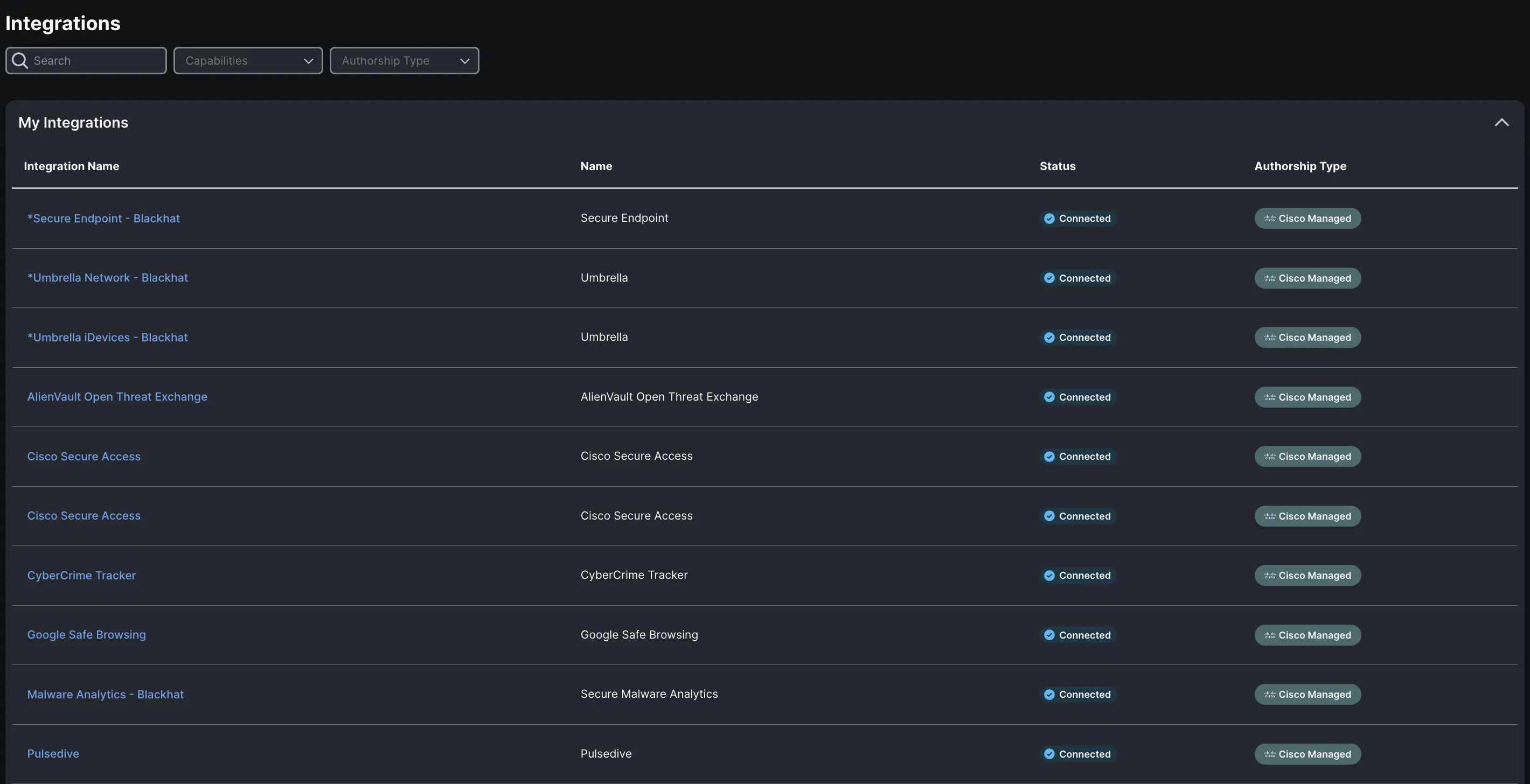Click Connected status icon for Pulsedive

pyautogui.click(x=1049, y=754)
